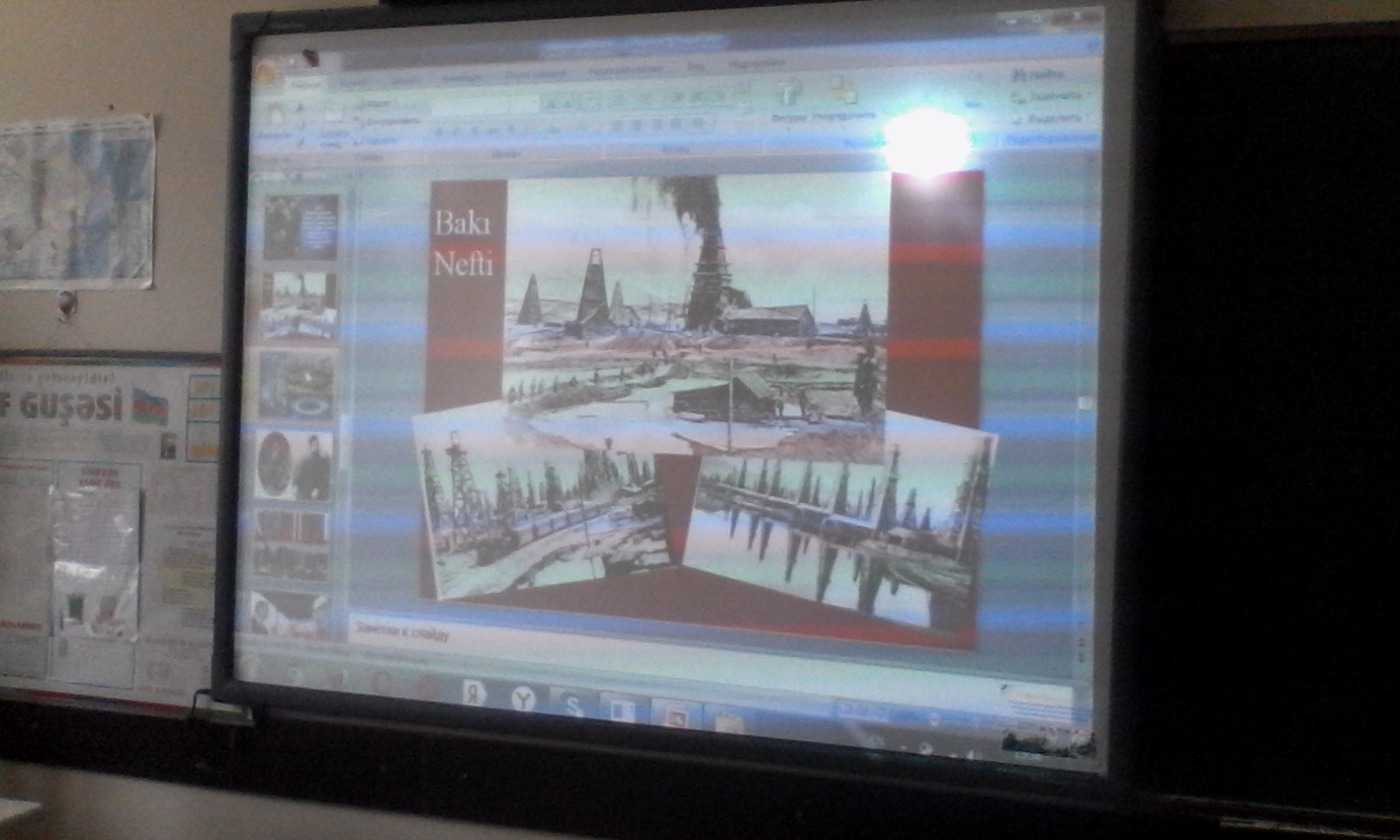Select third slide thumbnail in panel
The width and height of the screenshot is (1400, 840).
(297, 386)
